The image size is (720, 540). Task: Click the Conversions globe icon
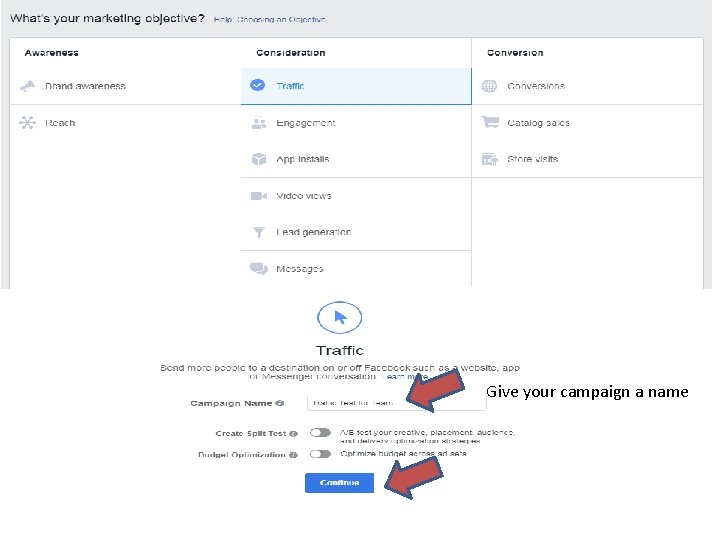489,86
